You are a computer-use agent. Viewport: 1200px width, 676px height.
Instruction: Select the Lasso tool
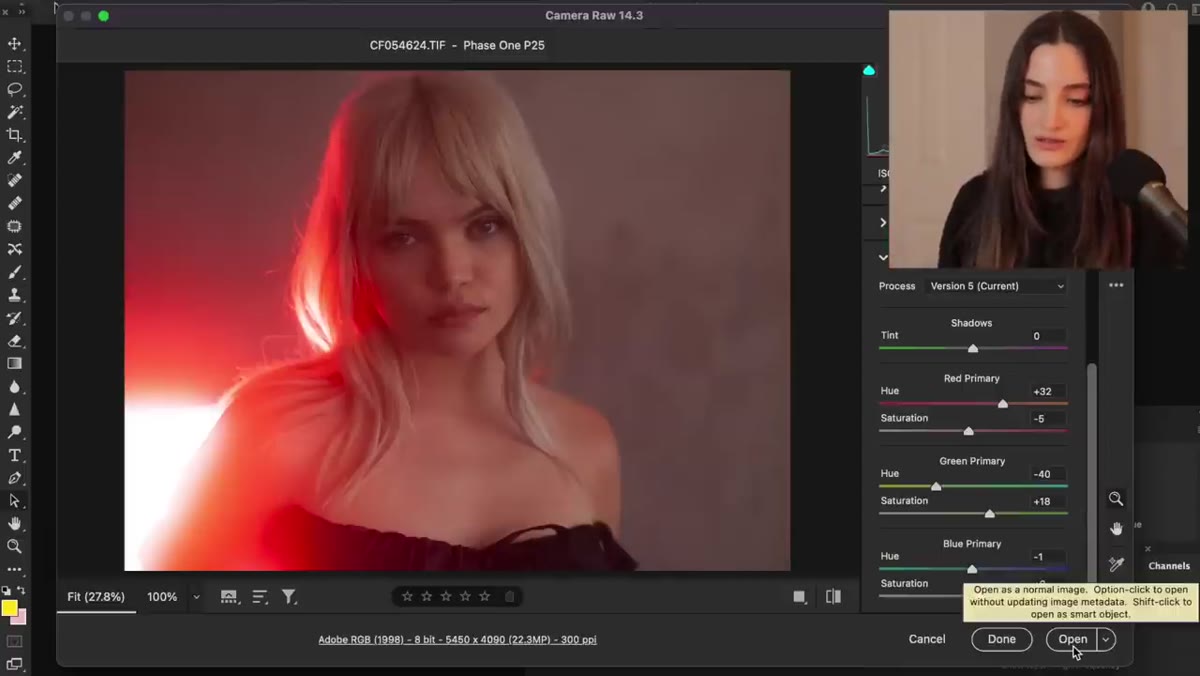15,89
